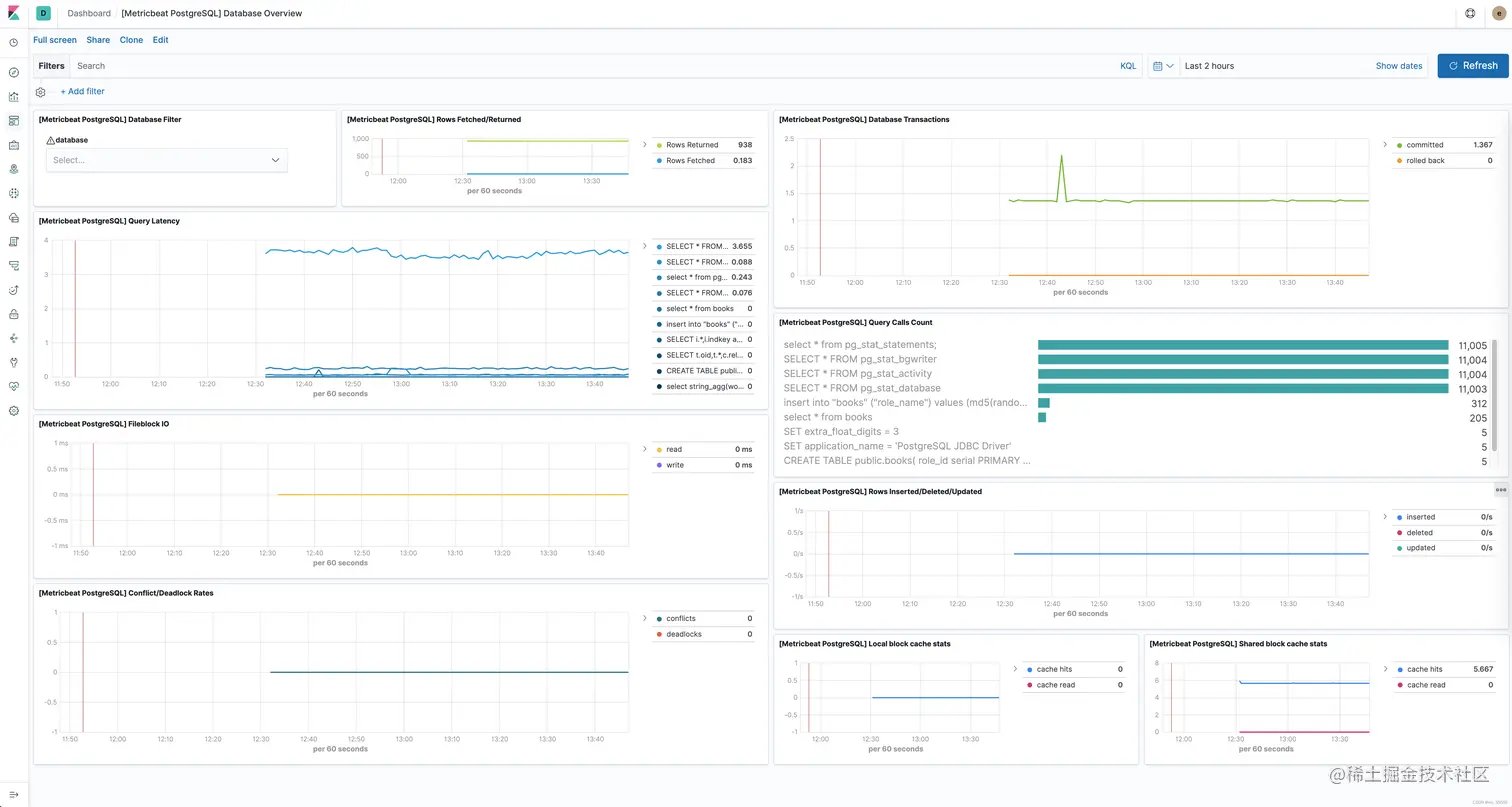
Task: Open Maps from the side navigation
Action: (x=14, y=169)
